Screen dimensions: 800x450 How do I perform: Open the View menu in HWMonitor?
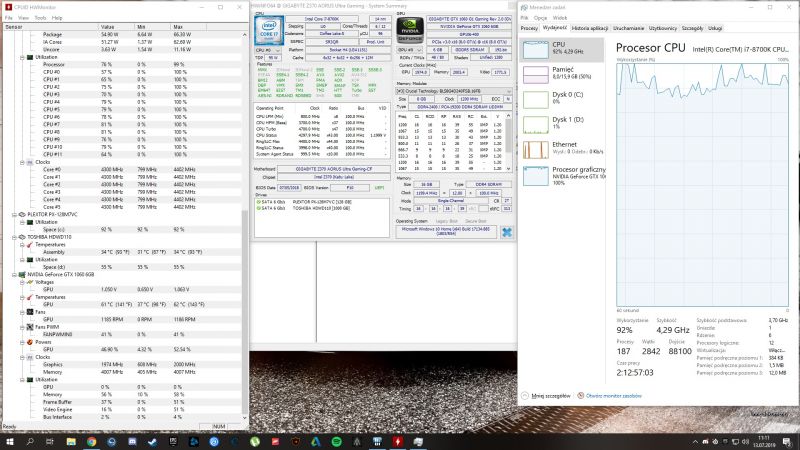[23, 18]
